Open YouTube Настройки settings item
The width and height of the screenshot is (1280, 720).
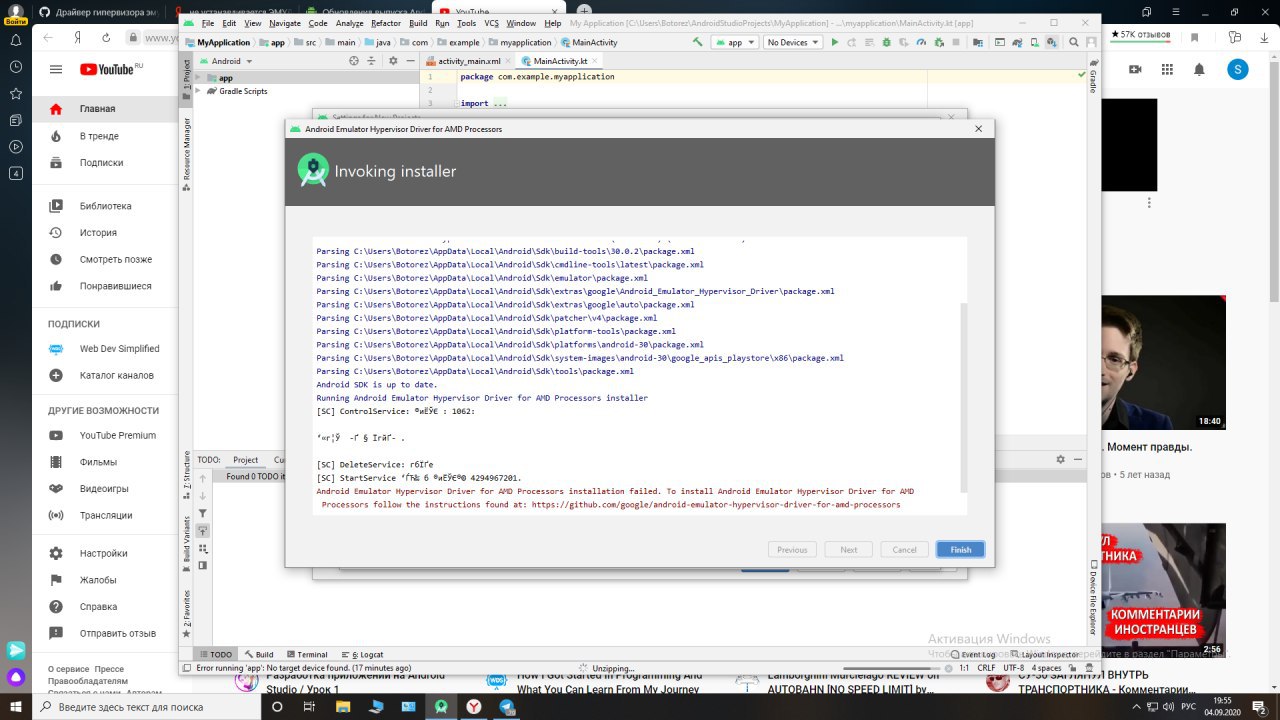106,553
